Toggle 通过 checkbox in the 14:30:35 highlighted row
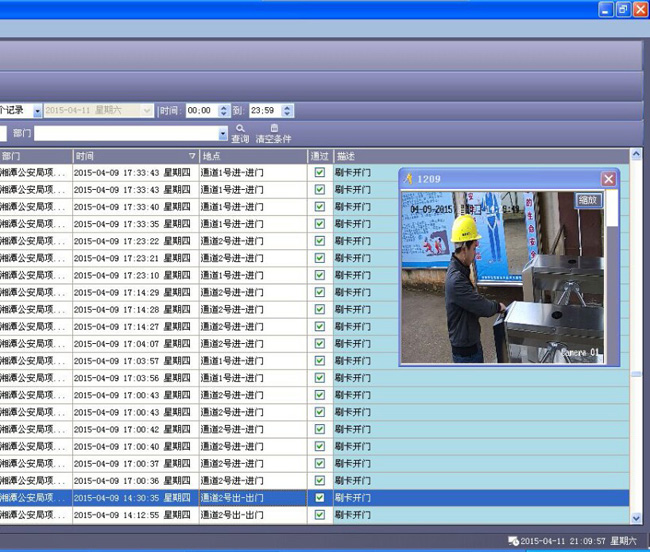This screenshot has height=552, width=650. tap(320, 498)
